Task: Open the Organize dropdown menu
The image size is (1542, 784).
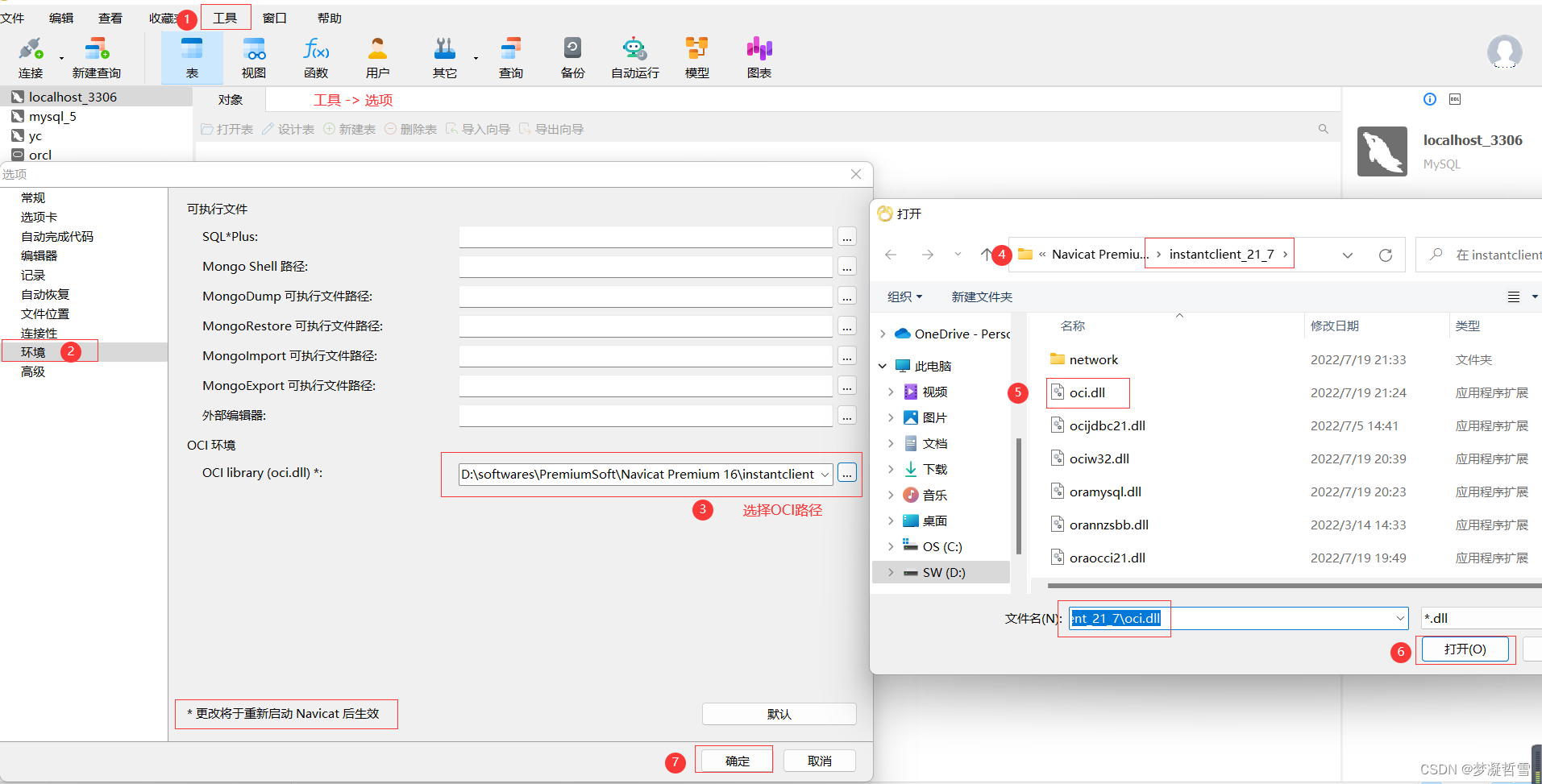Action: click(904, 297)
